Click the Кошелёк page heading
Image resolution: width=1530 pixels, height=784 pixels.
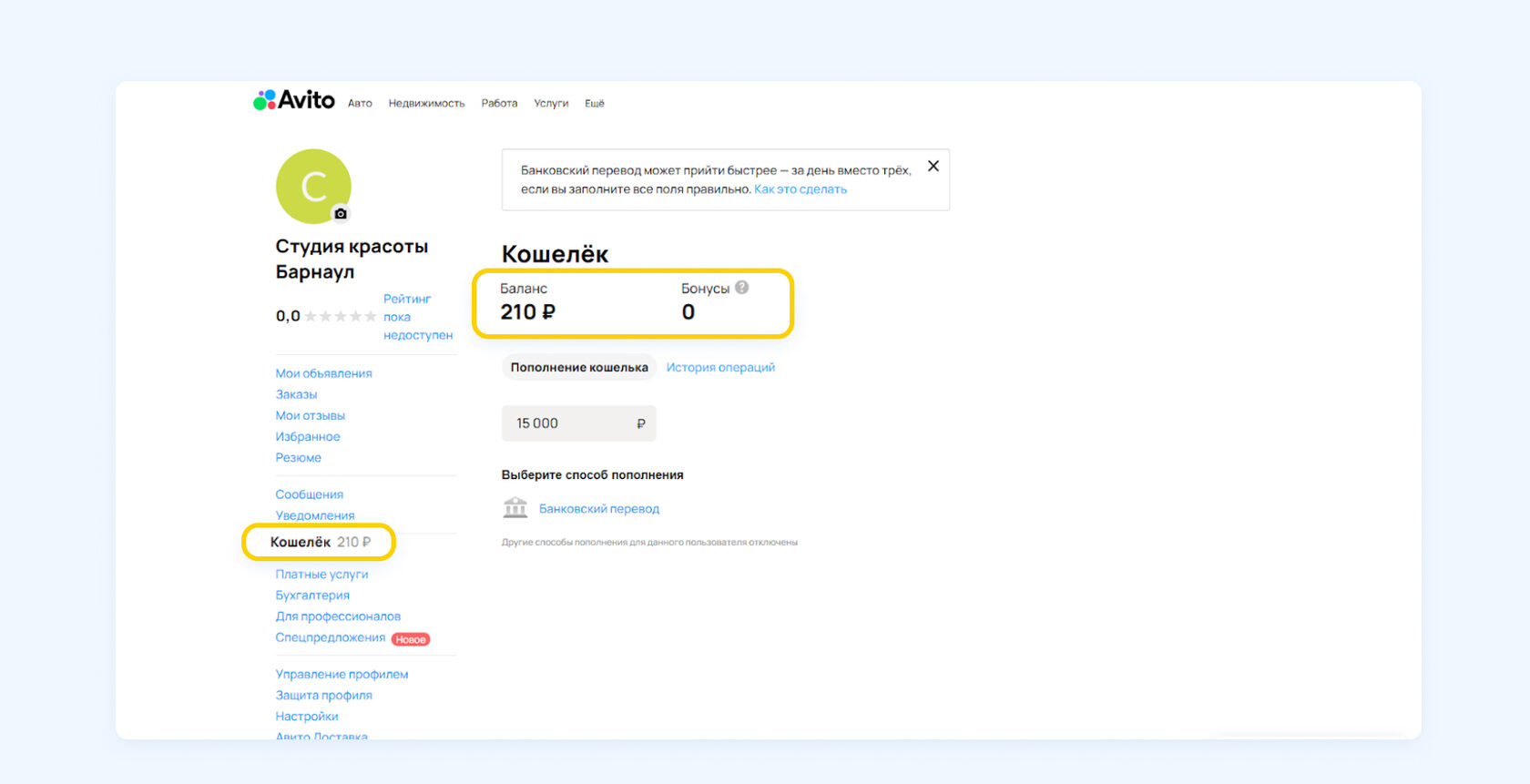pos(555,254)
